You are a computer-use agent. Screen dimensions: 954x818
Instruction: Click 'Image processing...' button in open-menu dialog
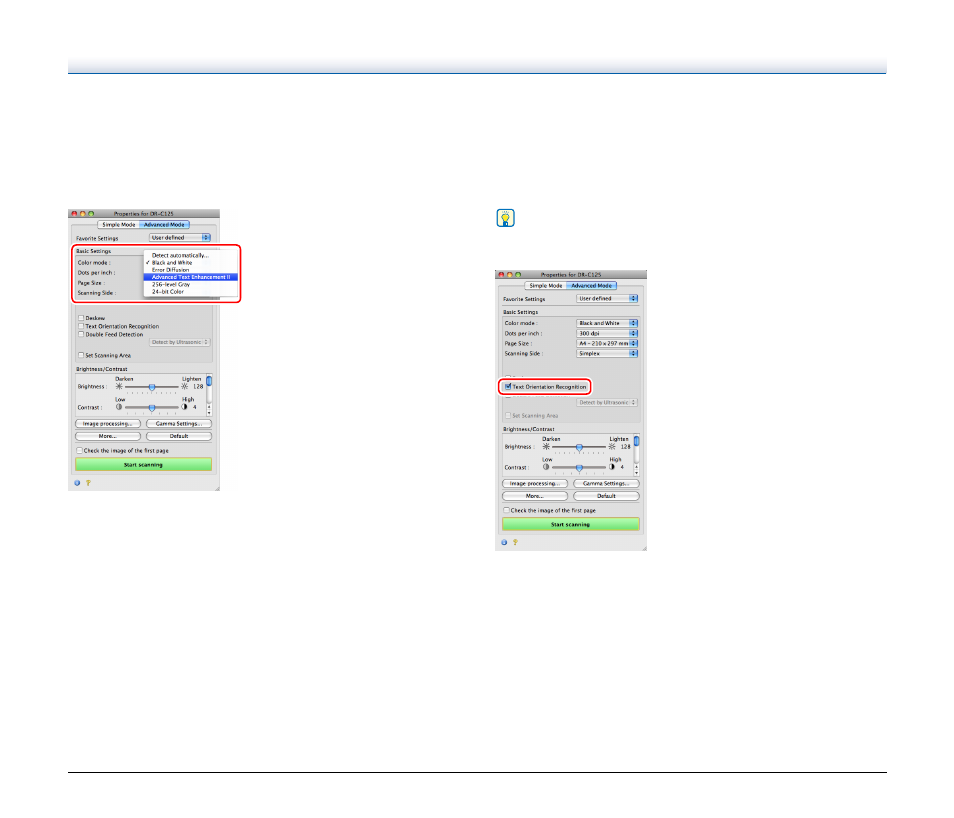(x=108, y=424)
